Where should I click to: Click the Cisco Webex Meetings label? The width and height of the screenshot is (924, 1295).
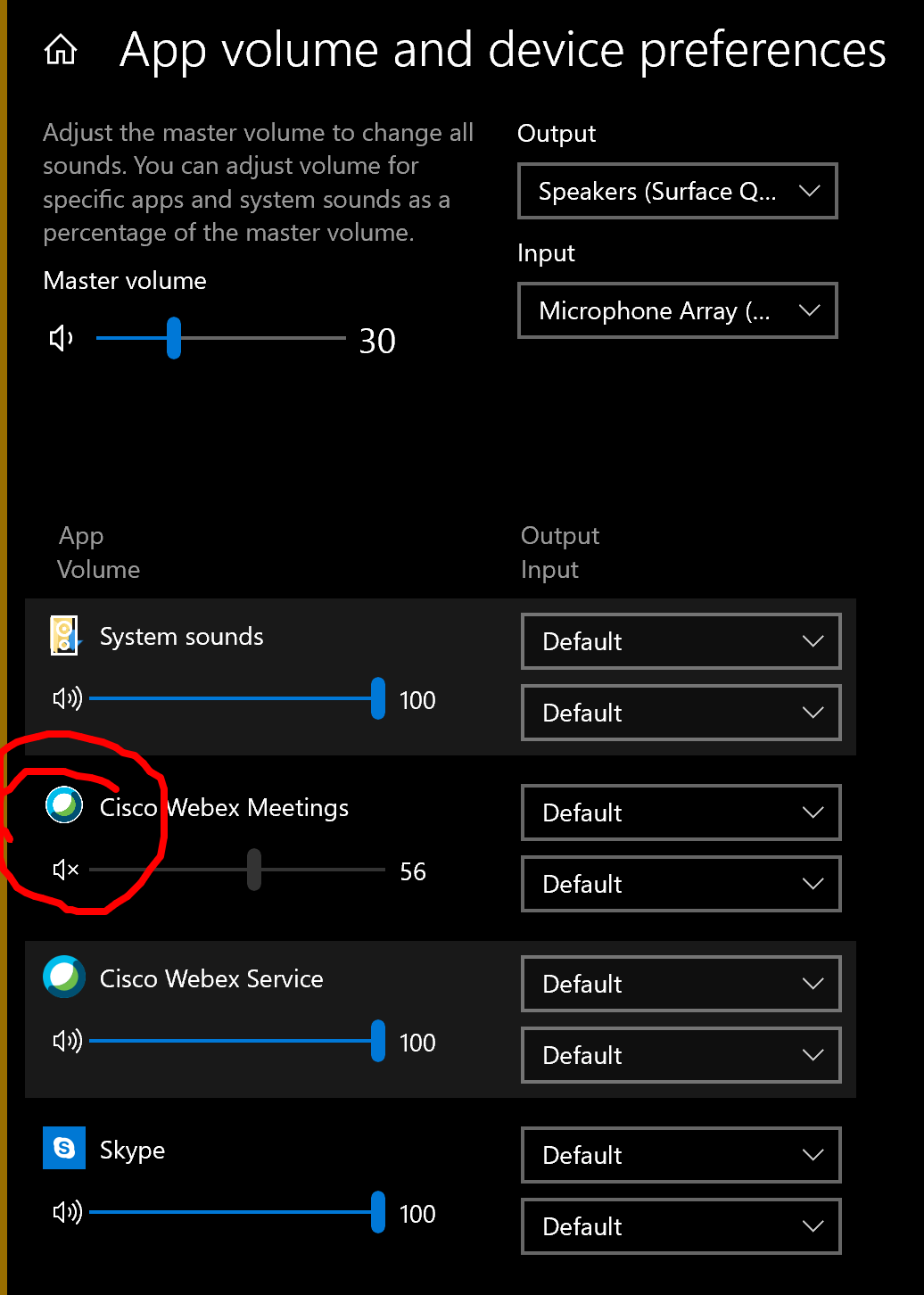[224, 808]
